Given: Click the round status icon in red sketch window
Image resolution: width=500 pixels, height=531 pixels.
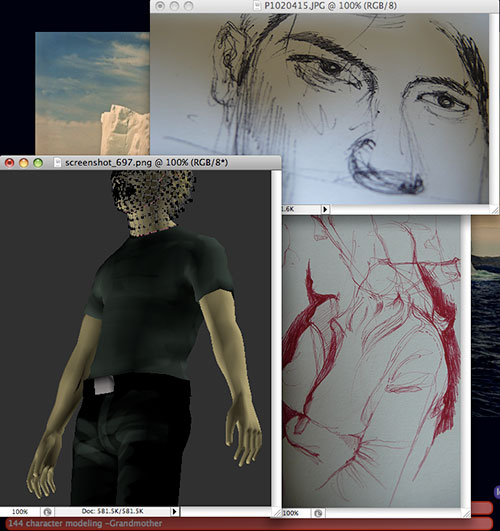Looking at the screenshot, I should [318, 513].
